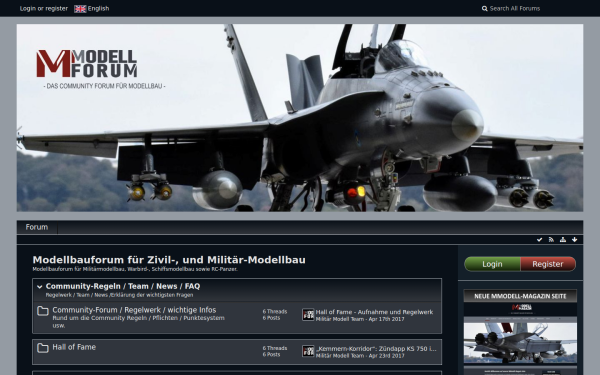
Task: Click the red Register button
Action: pos(548,264)
